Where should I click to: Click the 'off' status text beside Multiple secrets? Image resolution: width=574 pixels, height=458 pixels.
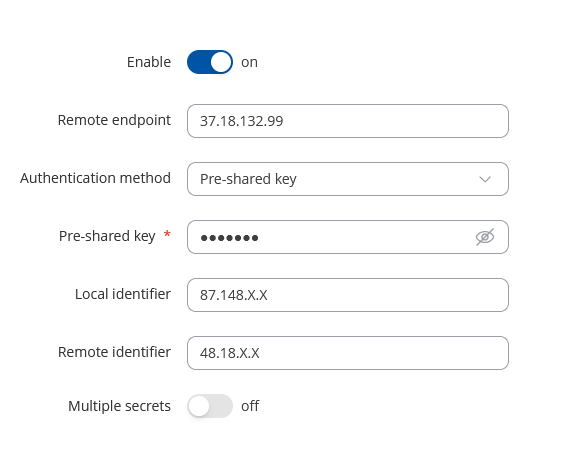tap(250, 406)
